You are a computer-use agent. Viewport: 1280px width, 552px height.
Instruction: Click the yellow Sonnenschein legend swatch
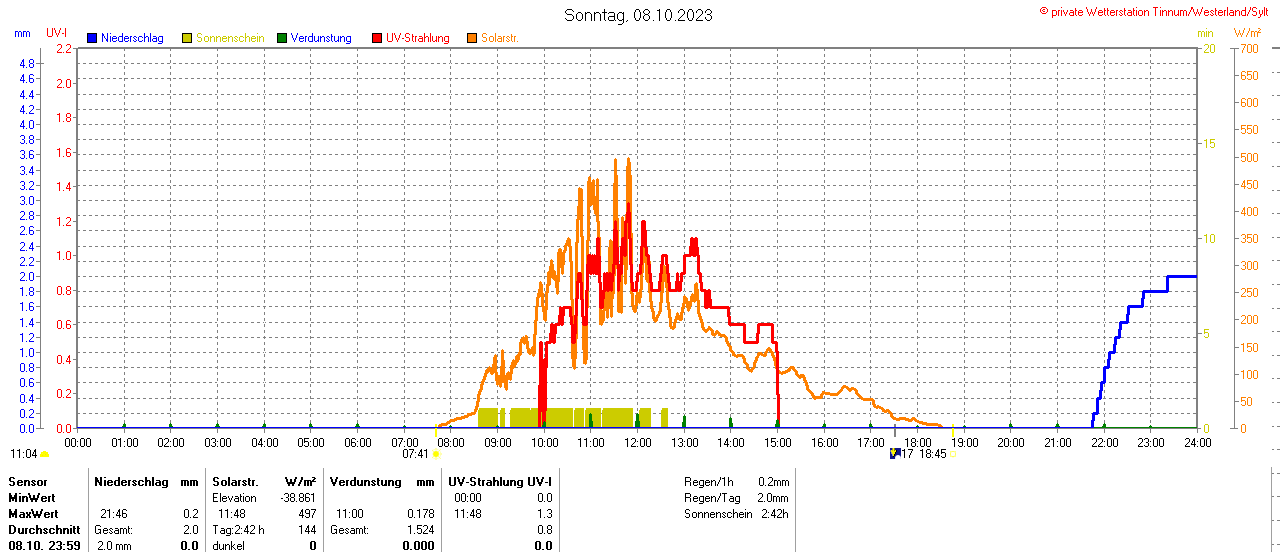pyautogui.click(x=187, y=38)
